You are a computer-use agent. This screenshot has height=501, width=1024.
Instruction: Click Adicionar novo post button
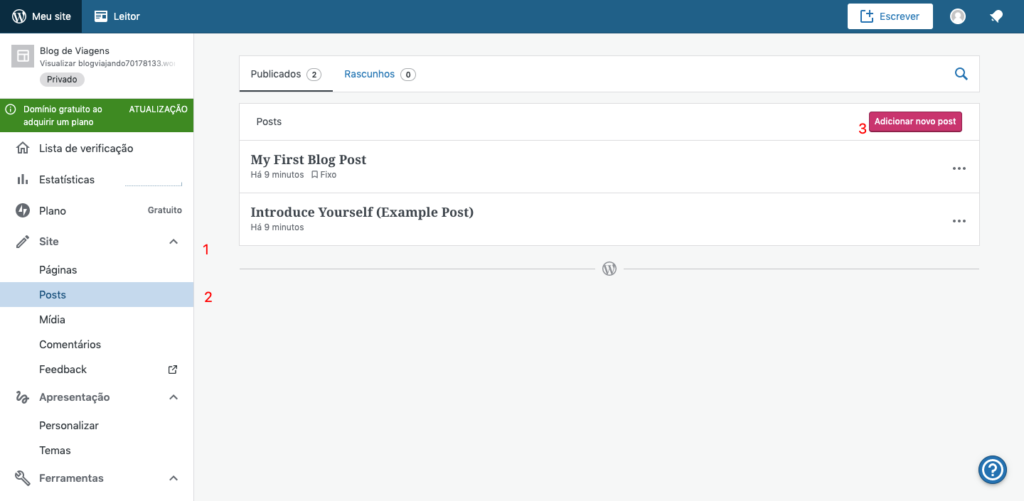pyautogui.click(x=915, y=122)
